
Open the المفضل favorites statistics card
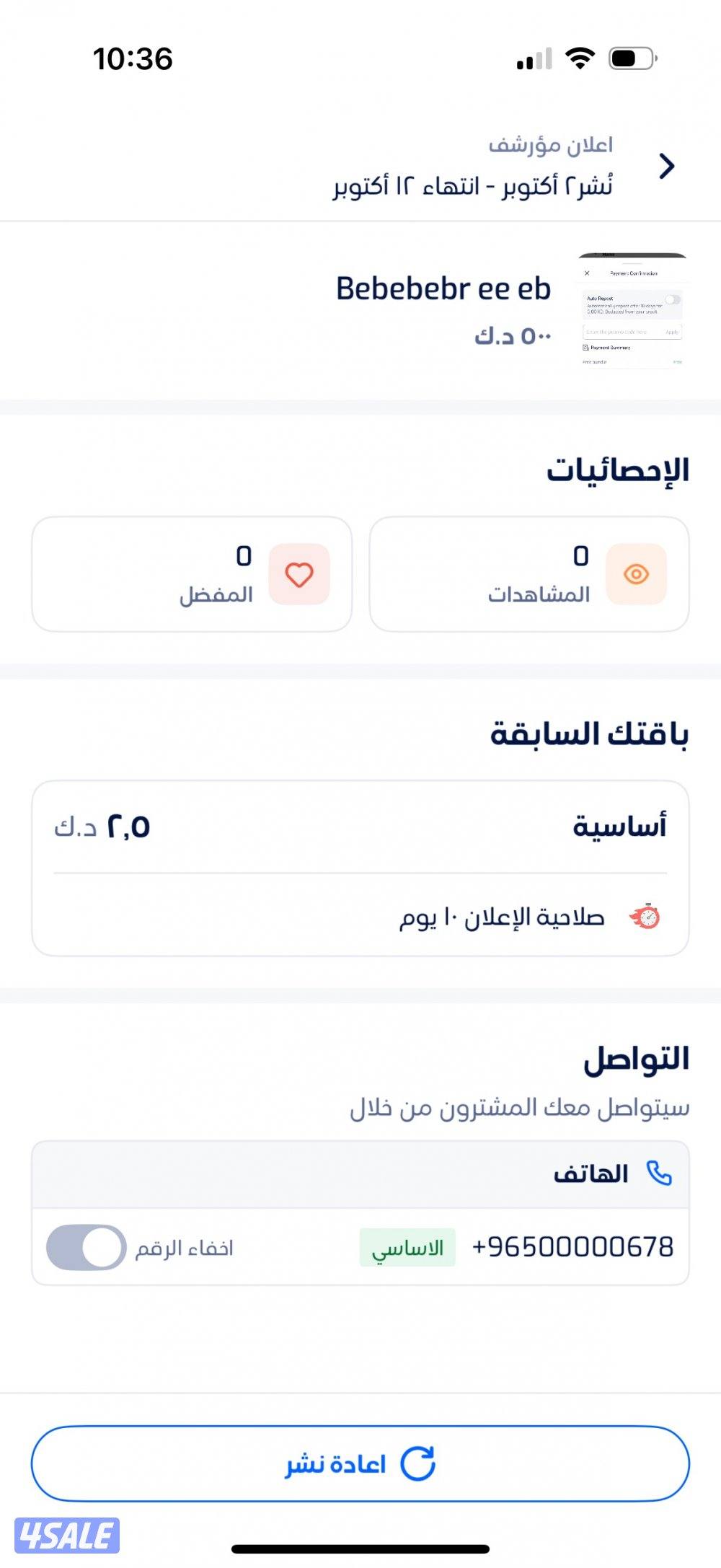point(192,574)
